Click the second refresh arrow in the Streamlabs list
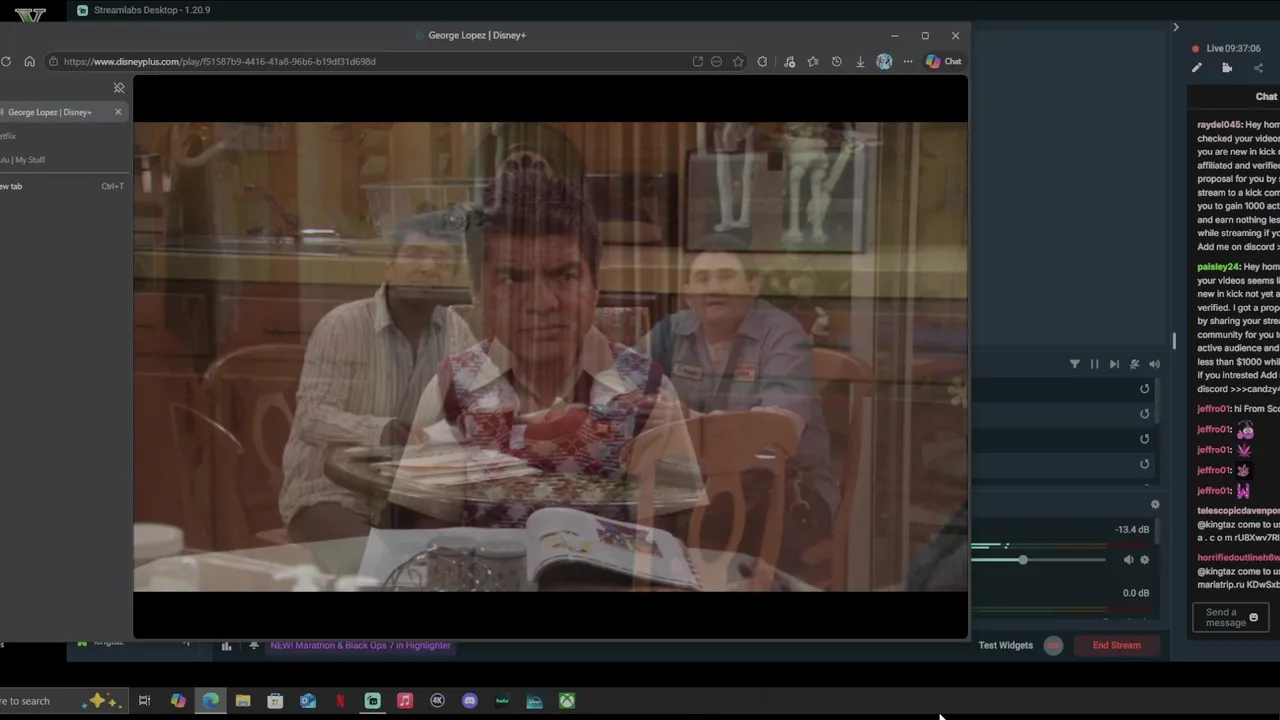This screenshot has height=720, width=1280. pos(1145,414)
